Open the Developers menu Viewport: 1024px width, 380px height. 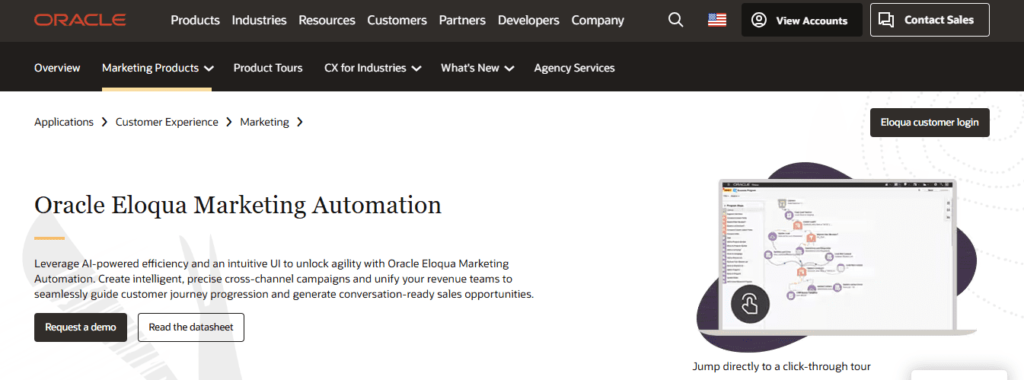point(528,20)
